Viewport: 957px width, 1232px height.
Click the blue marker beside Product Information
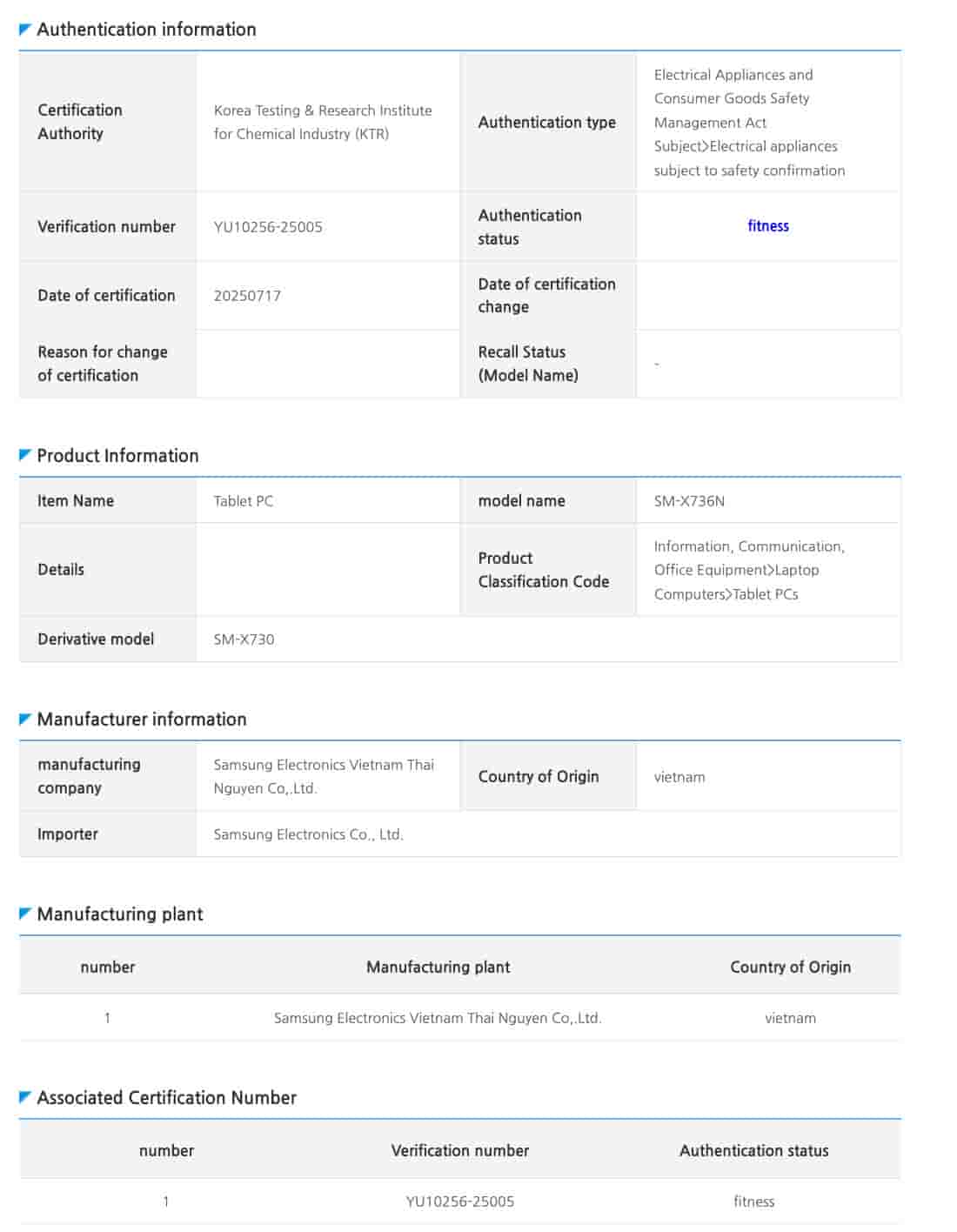tap(25, 455)
